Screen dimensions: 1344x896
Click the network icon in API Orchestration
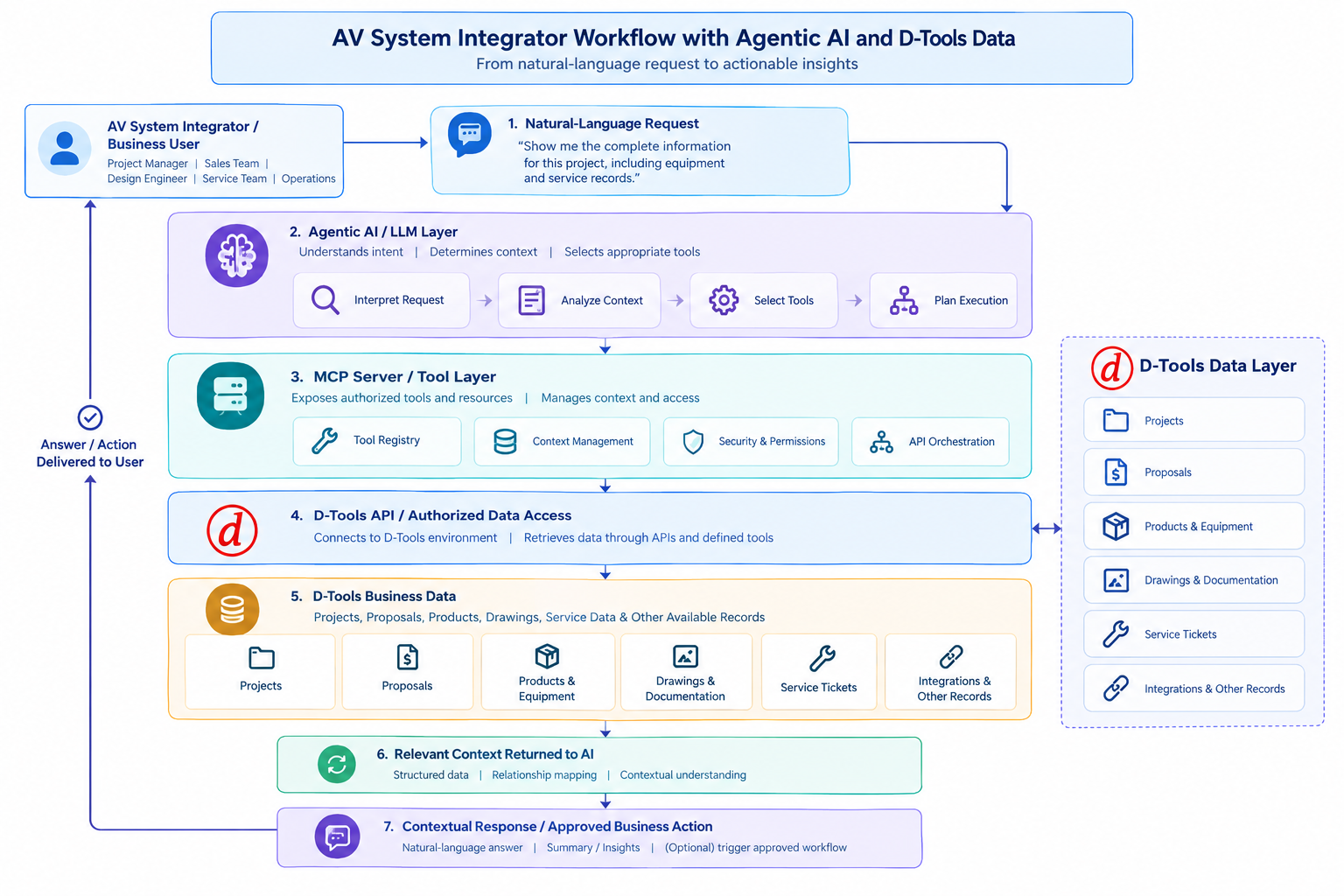tap(881, 442)
